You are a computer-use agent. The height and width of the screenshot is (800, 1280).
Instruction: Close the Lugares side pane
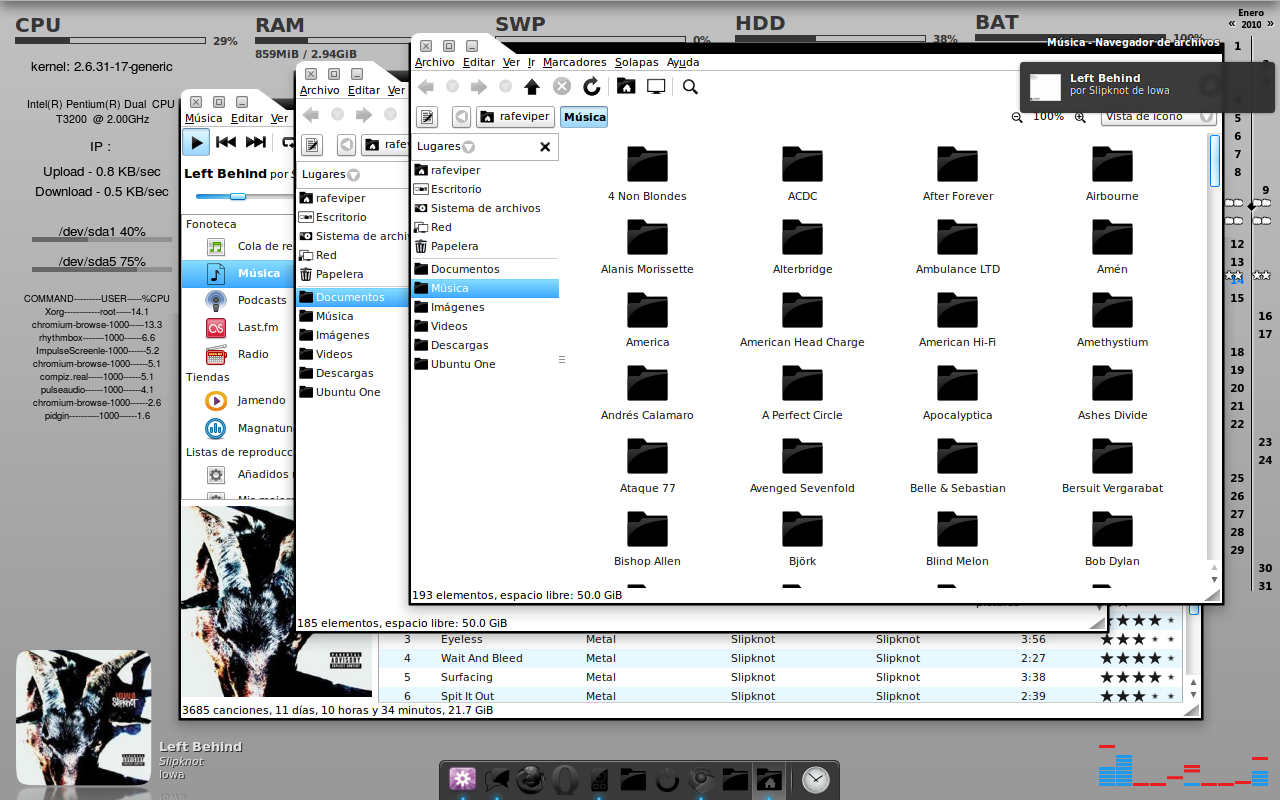pos(545,147)
